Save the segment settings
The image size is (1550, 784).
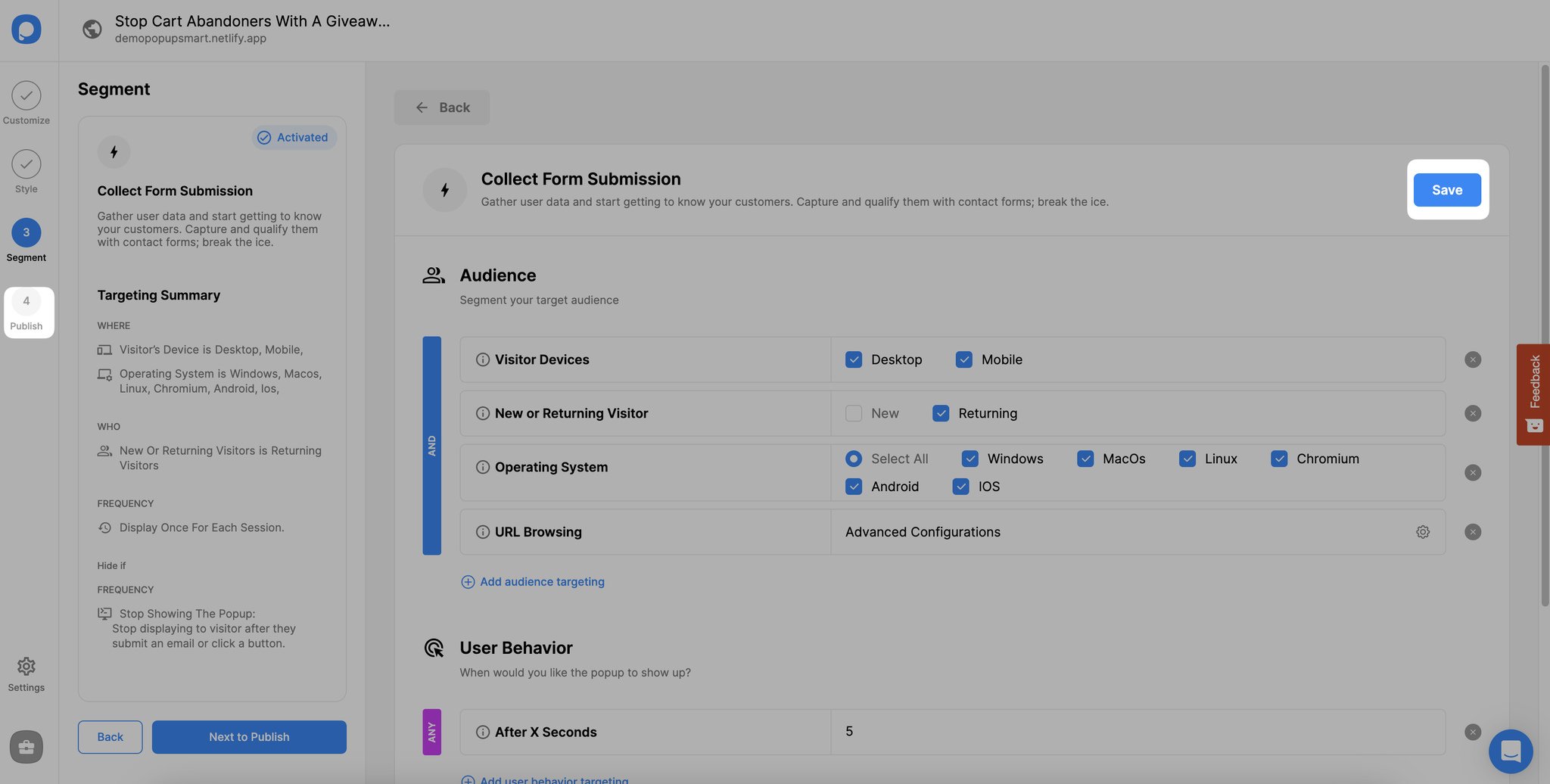point(1447,190)
